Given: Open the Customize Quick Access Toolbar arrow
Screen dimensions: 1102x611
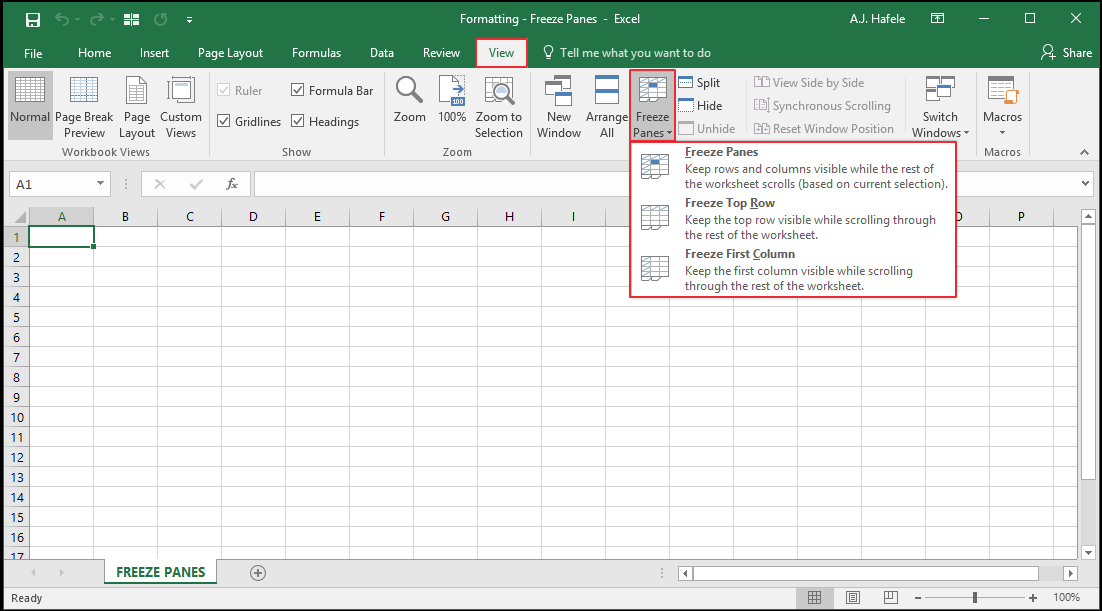Looking at the screenshot, I should pyautogui.click(x=189, y=20).
